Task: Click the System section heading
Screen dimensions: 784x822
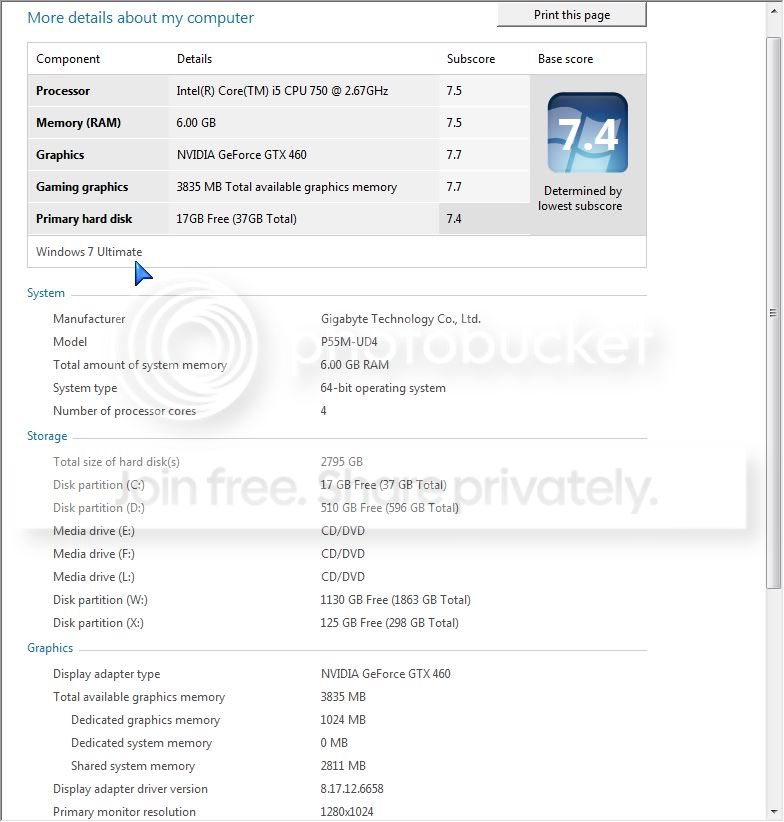Action: tap(46, 293)
